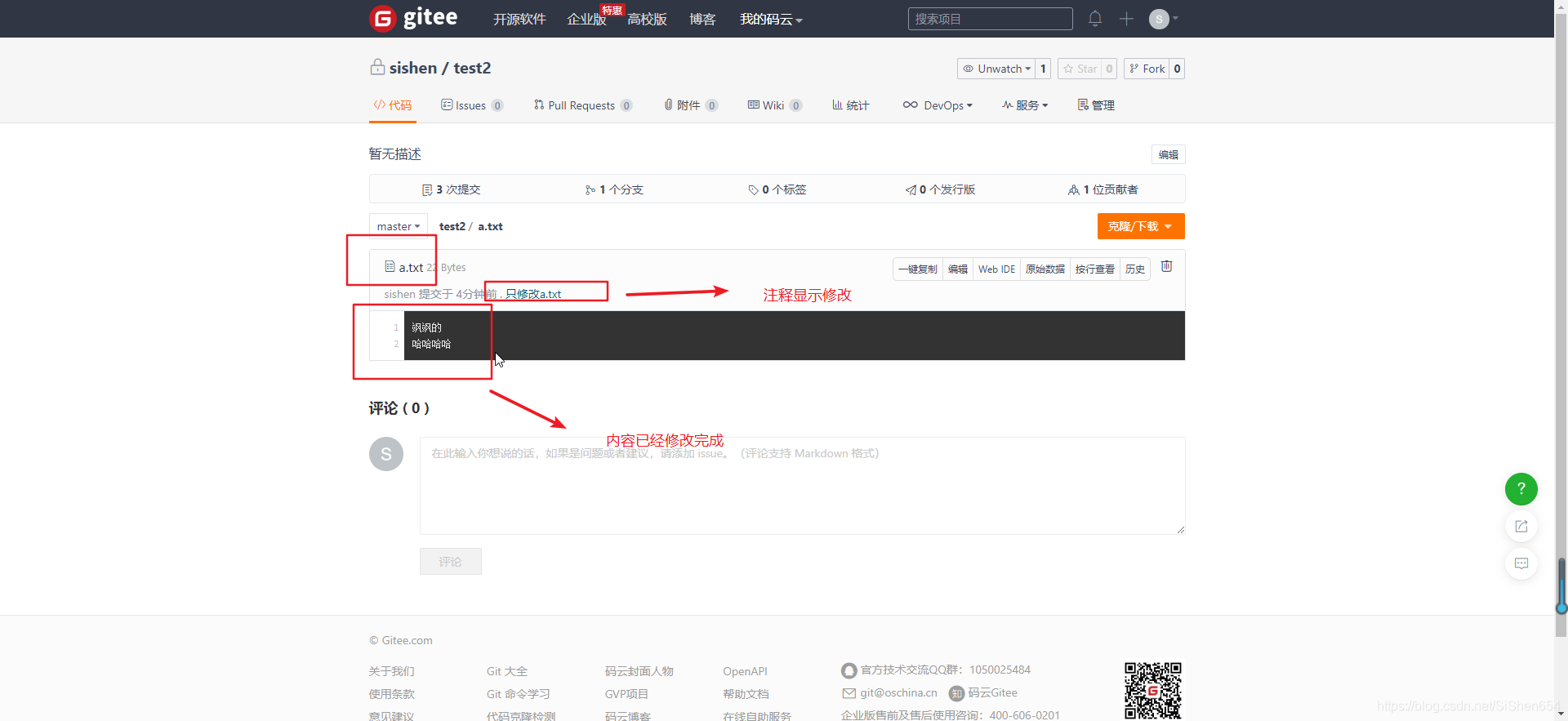Open the user avatar menu
The width and height of the screenshot is (1568, 721).
(1163, 19)
